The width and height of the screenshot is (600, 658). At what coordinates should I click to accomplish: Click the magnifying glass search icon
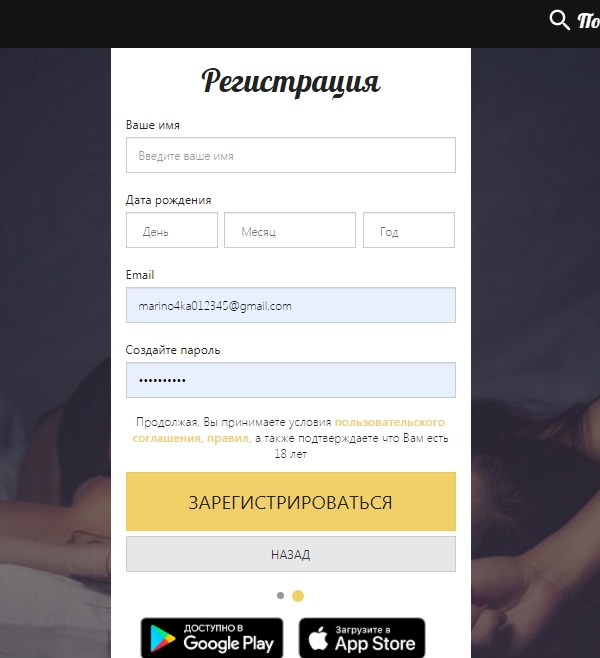point(560,20)
